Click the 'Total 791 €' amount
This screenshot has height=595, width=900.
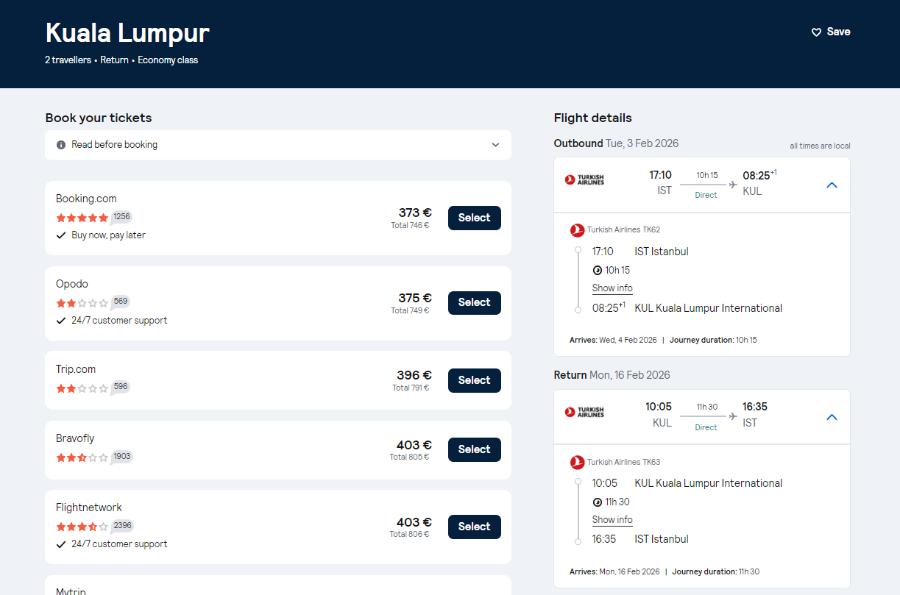point(410,388)
